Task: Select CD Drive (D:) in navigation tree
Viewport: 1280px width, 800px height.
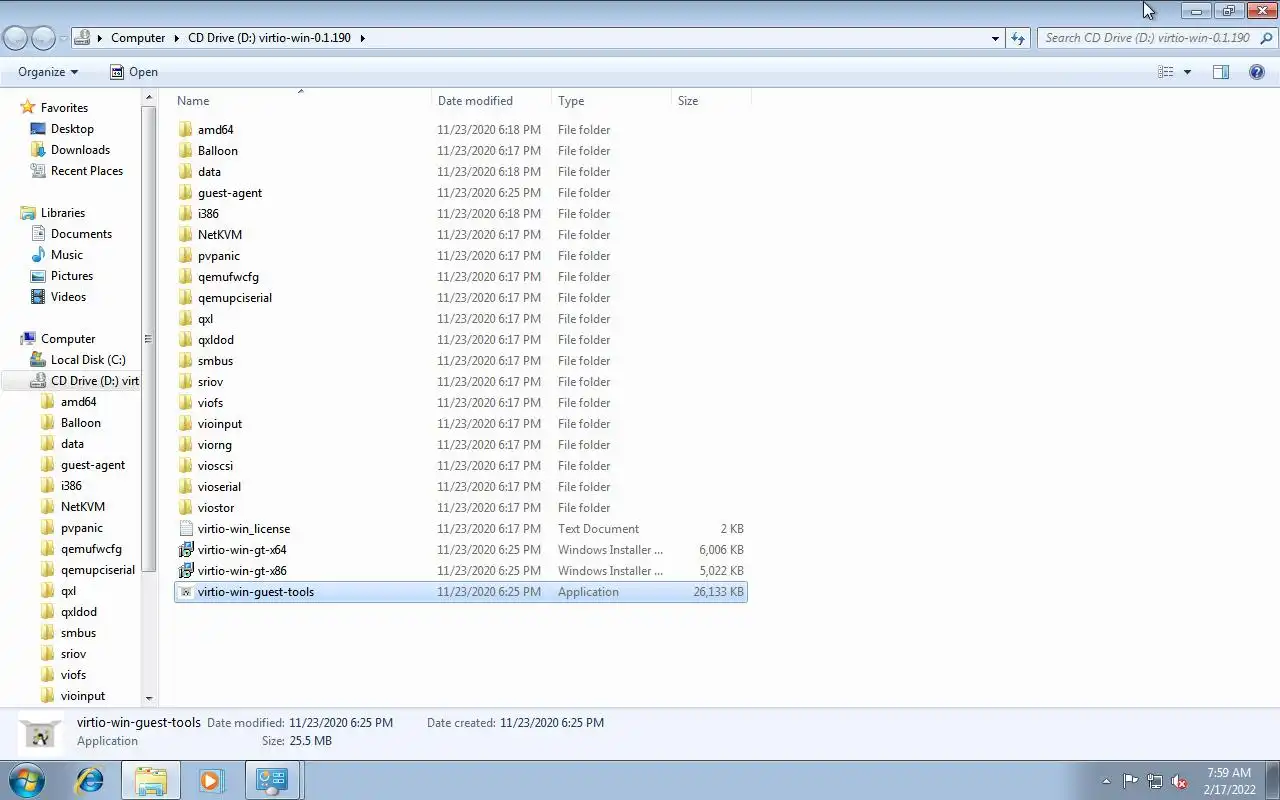Action: (x=72, y=381)
